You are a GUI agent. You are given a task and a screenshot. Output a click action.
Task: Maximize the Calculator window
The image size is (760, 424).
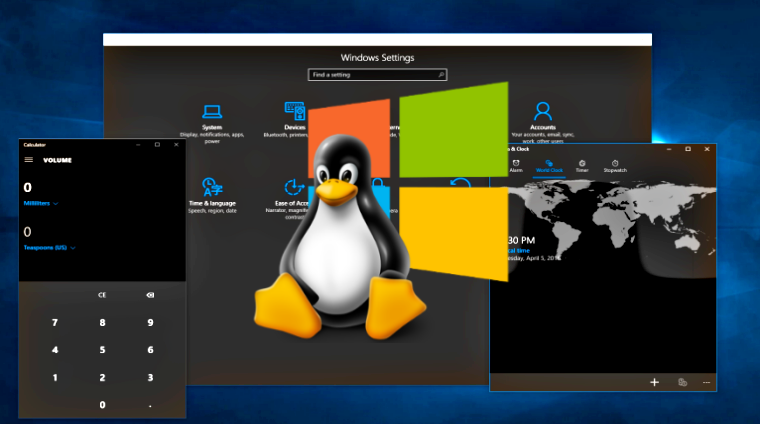tap(157, 144)
